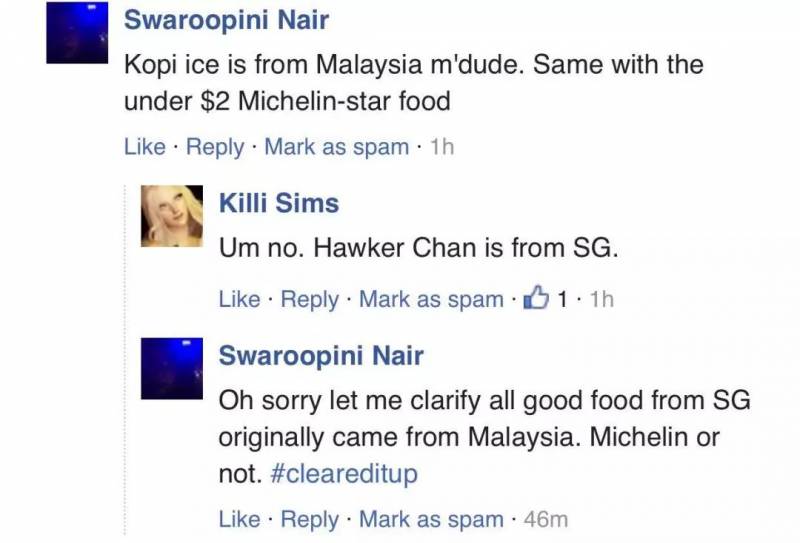Mark the Kopi ice comment as spam
Screen dimensions: 800x543
tap(337, 147)
